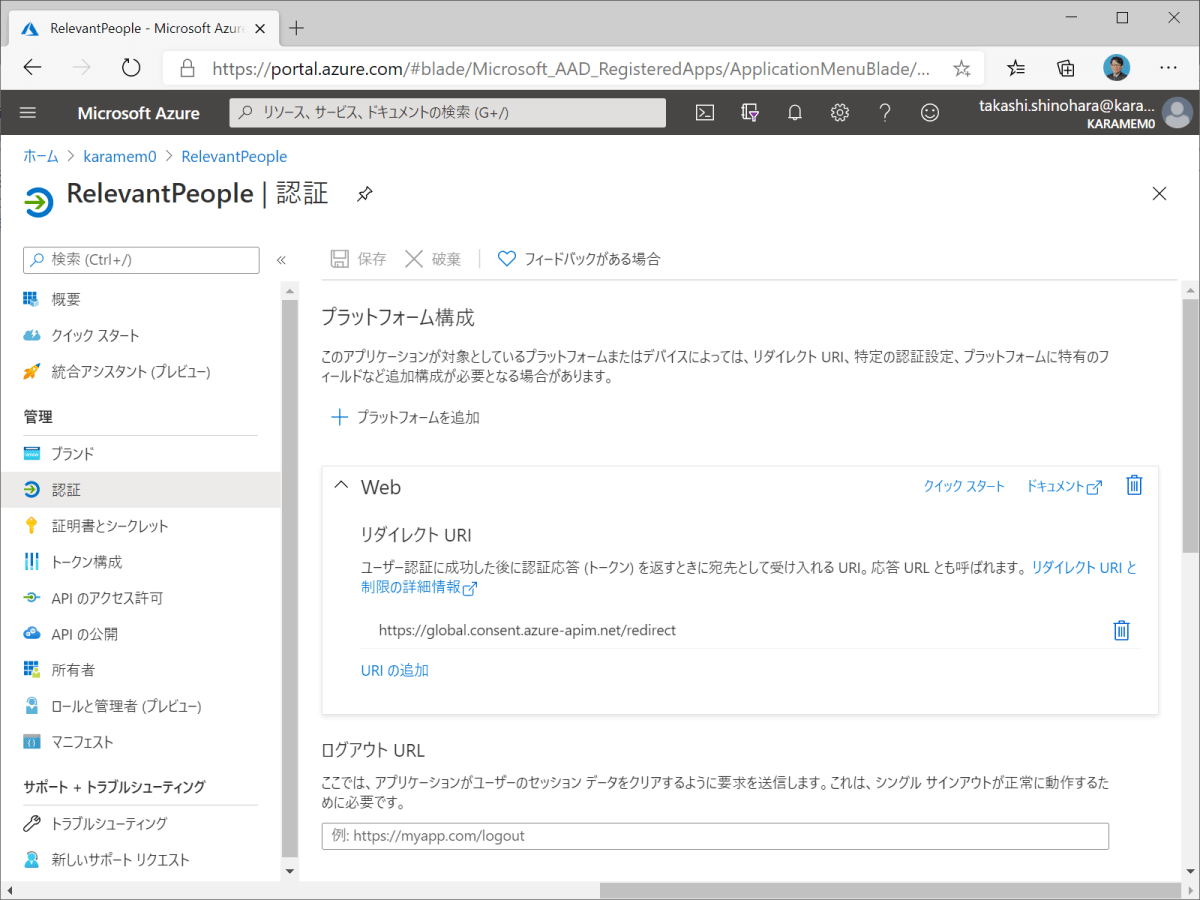The width and height of the screenshot is (1200, 900).
Task: Click フィードバックがある場合 feedback button
Action: [579, 259]
